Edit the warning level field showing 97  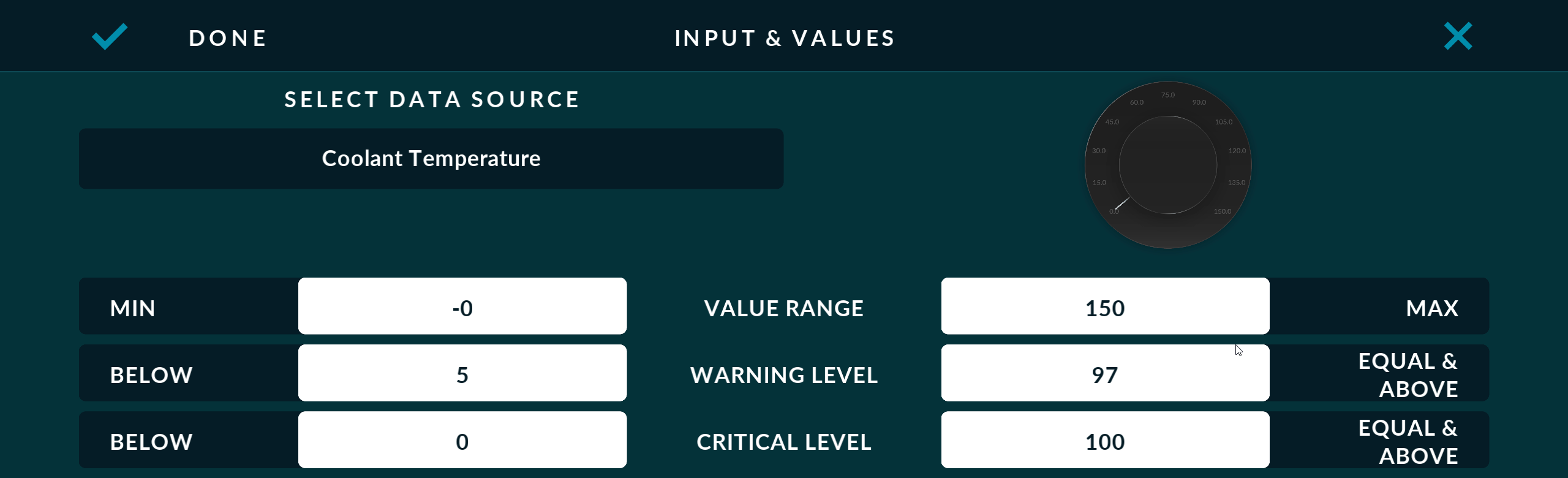1105,373
